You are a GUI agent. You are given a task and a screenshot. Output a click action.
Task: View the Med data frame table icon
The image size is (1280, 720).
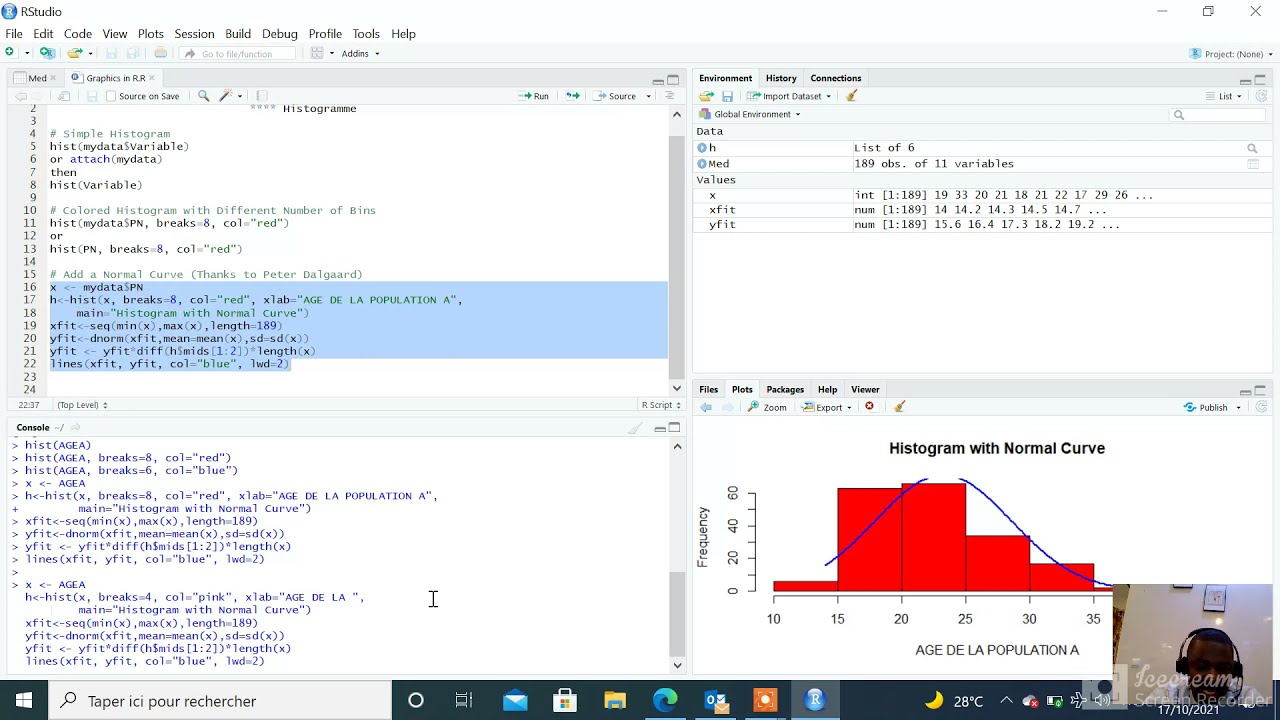(1252, 164)
